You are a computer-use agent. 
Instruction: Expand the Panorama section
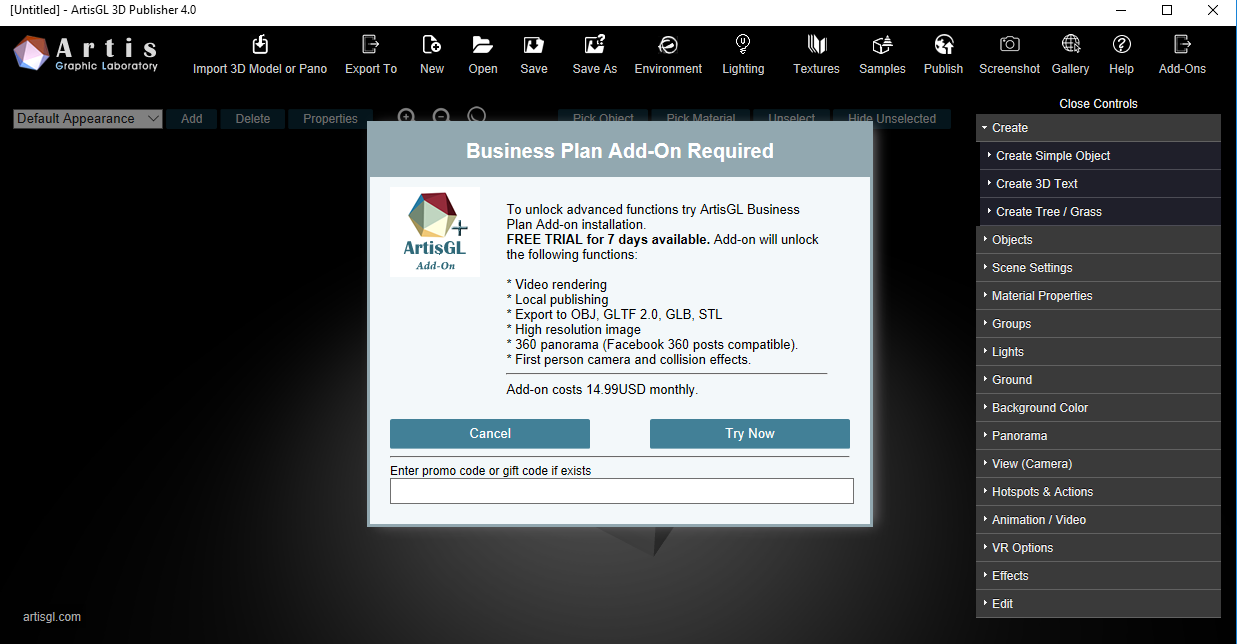(x=1099, y=436)
